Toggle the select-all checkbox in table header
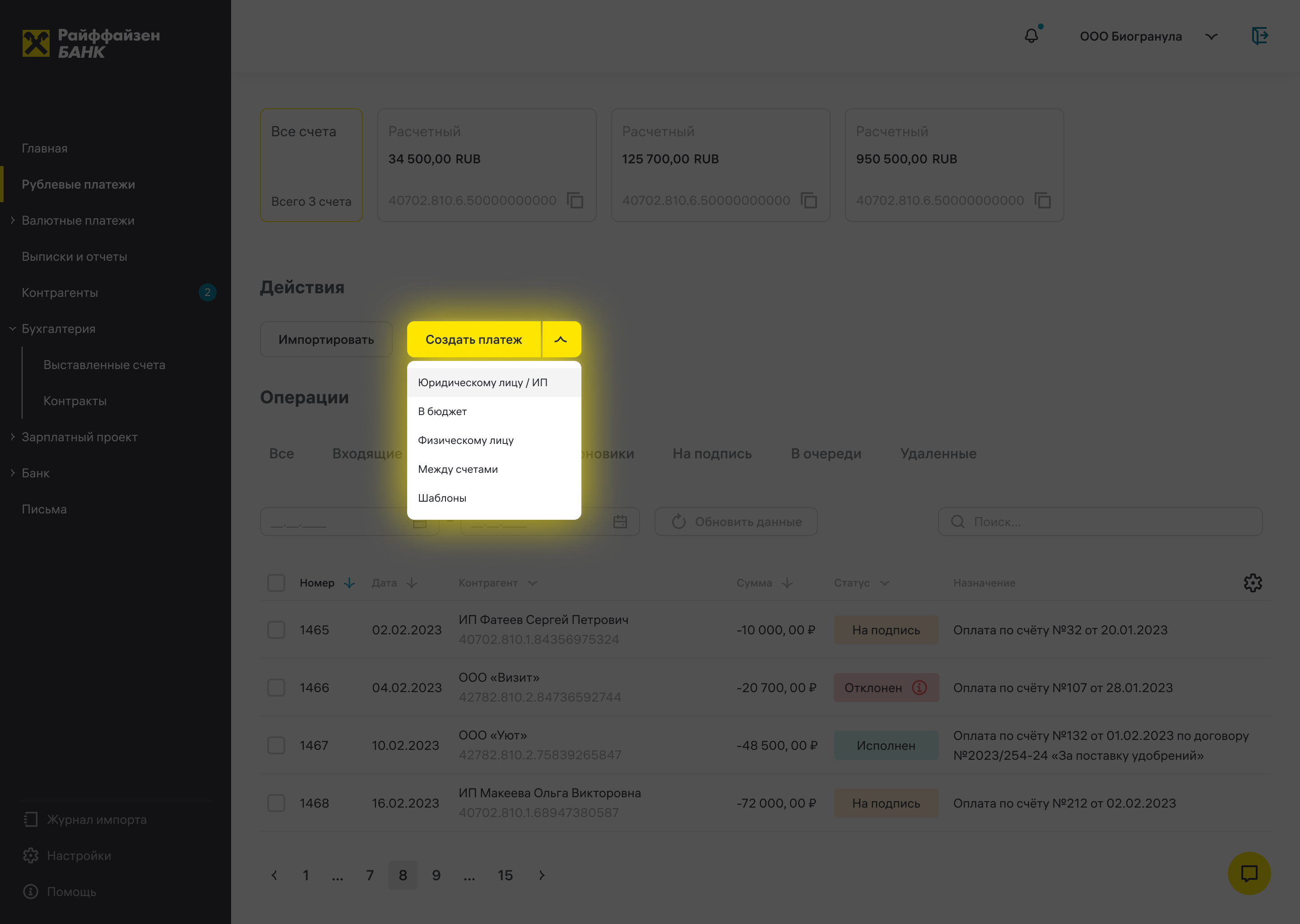 (x=276, y=582)
